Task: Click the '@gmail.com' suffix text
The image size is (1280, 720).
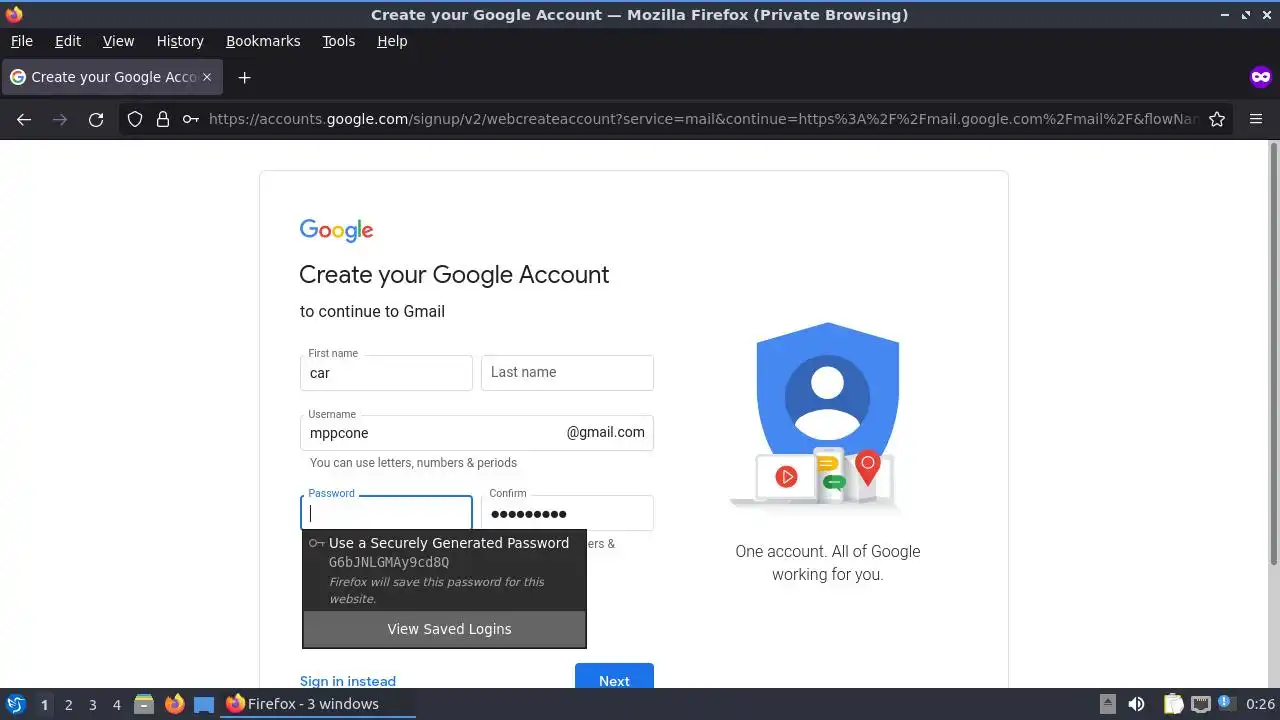Action: 605,432
